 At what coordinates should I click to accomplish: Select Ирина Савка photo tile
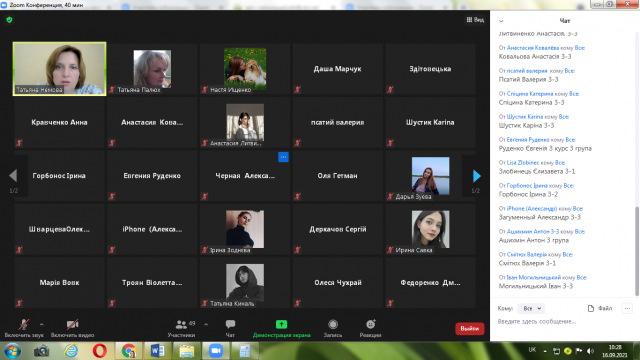[x=430, y=229]
